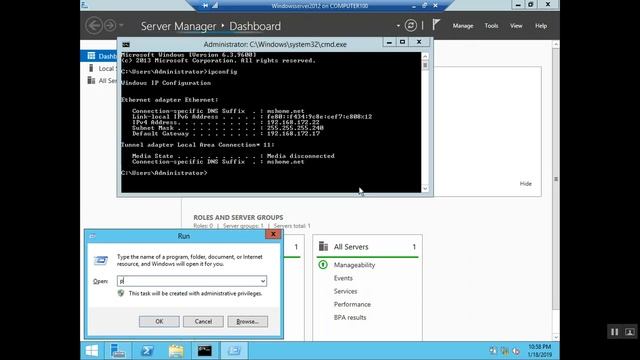640x360 pixels.
Task: Open the Manage menu
Action: [463, 26]
